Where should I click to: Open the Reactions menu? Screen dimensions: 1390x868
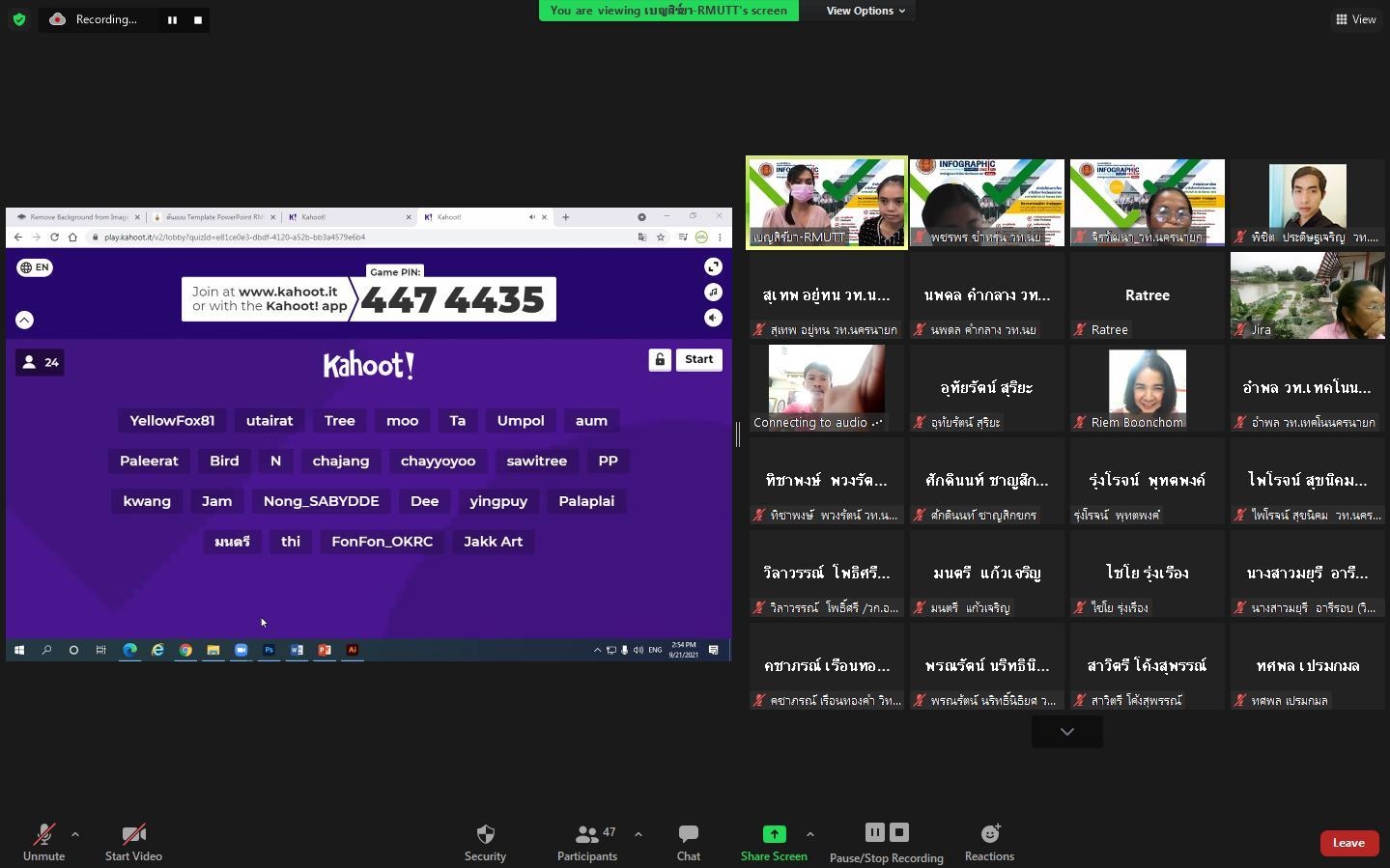click(x=989, y=843)
